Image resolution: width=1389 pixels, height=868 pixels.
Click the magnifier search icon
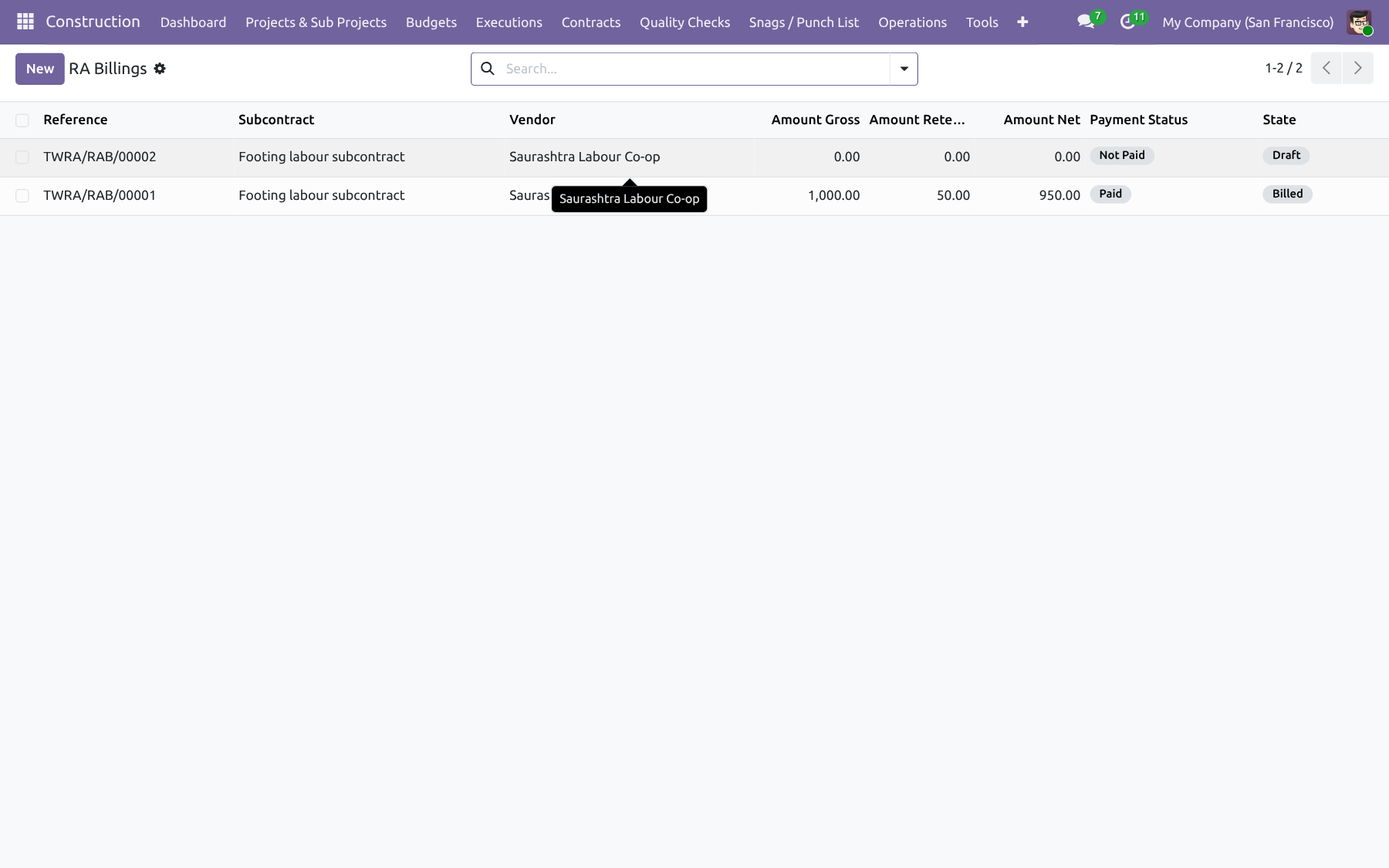[x=488, y=69]
